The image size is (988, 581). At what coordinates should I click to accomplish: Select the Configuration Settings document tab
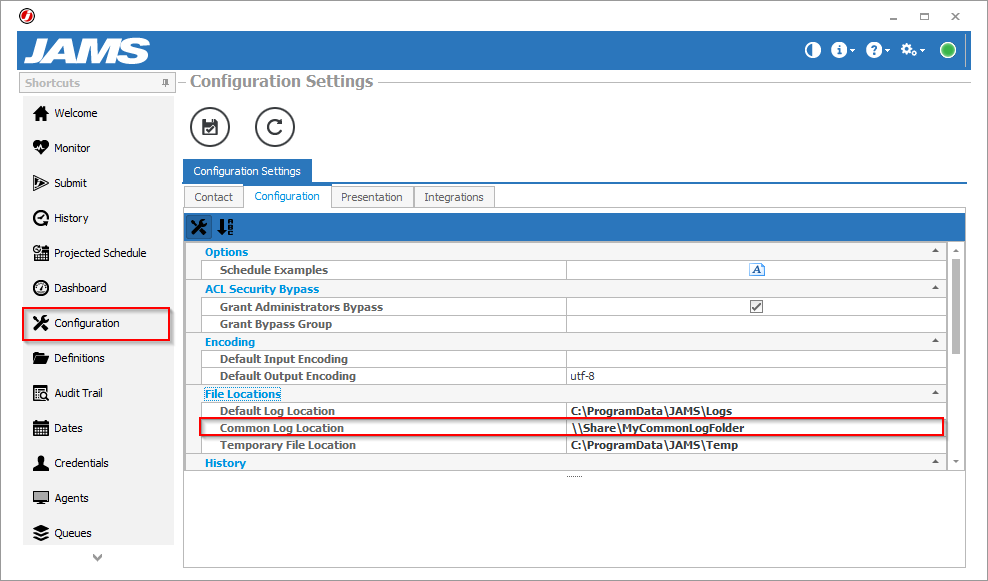[247, 171]
